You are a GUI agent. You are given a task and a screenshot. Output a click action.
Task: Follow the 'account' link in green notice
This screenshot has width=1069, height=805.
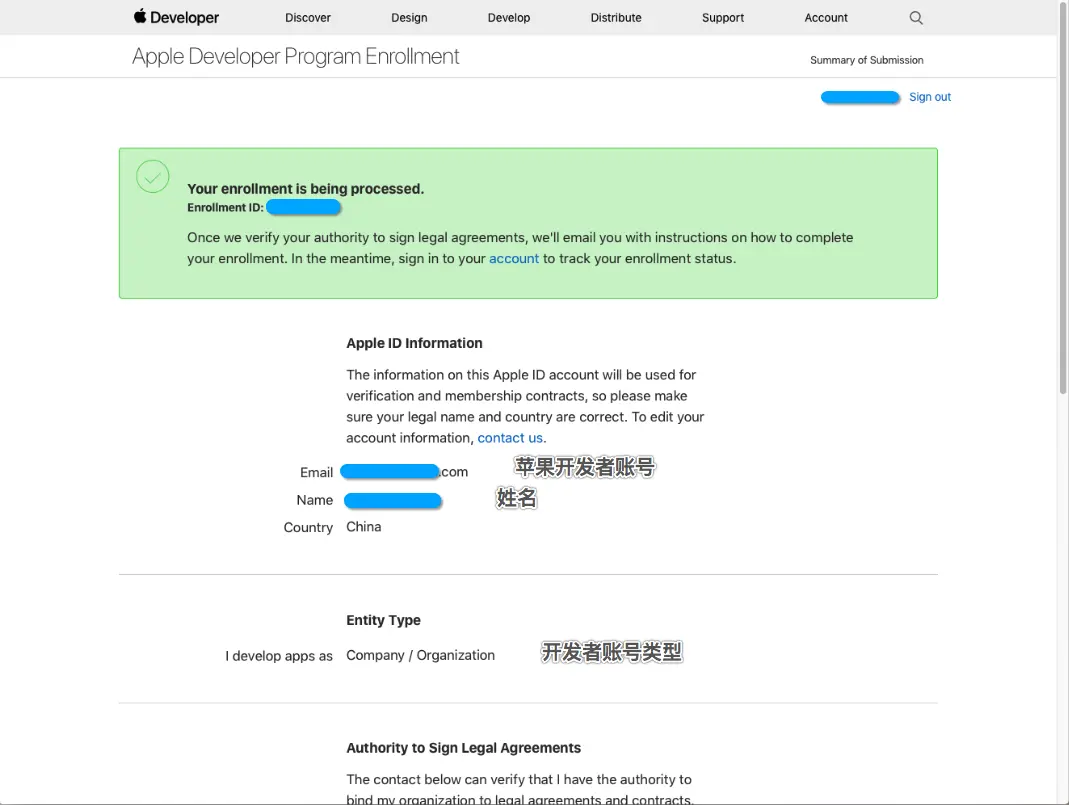(513, 258)
